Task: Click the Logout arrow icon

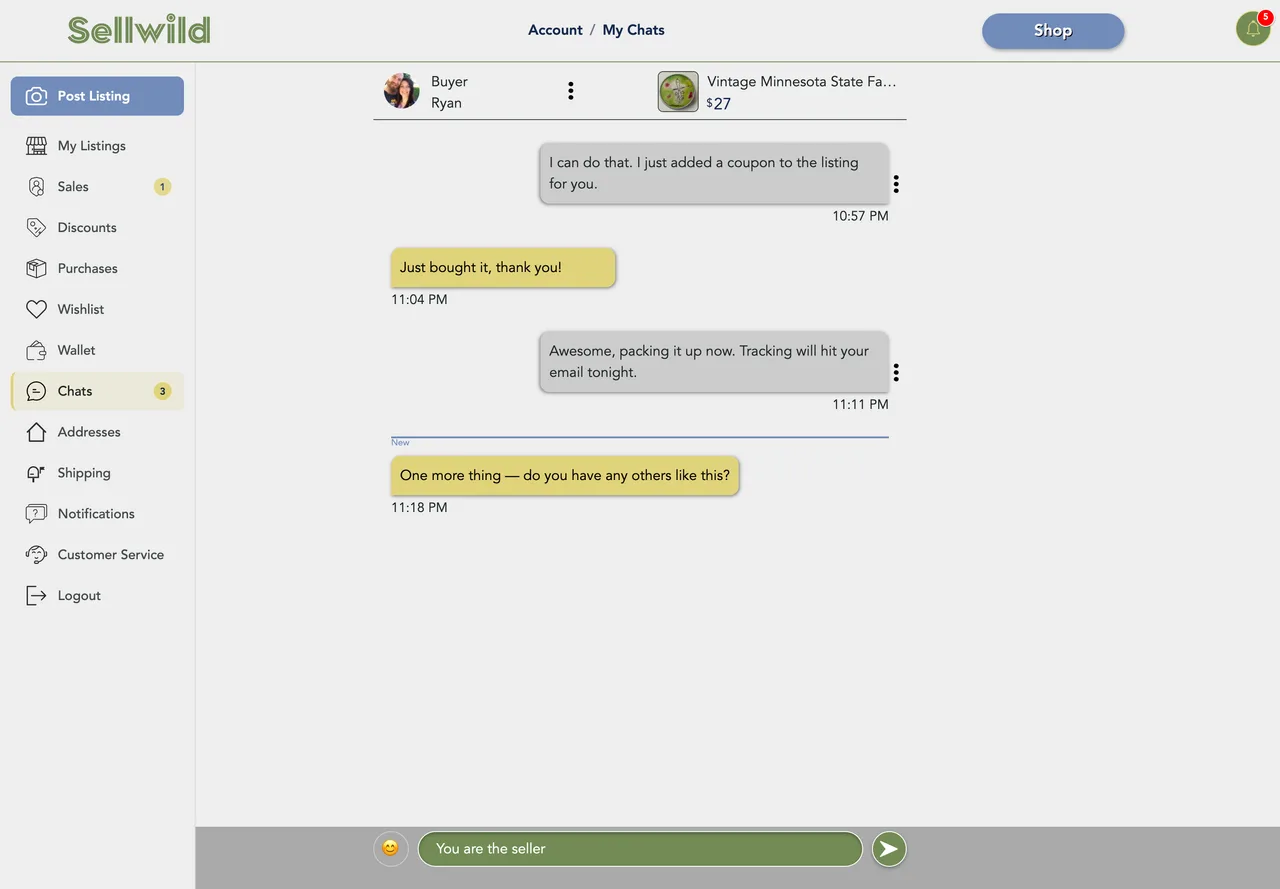Action: (x=37, y=597)
